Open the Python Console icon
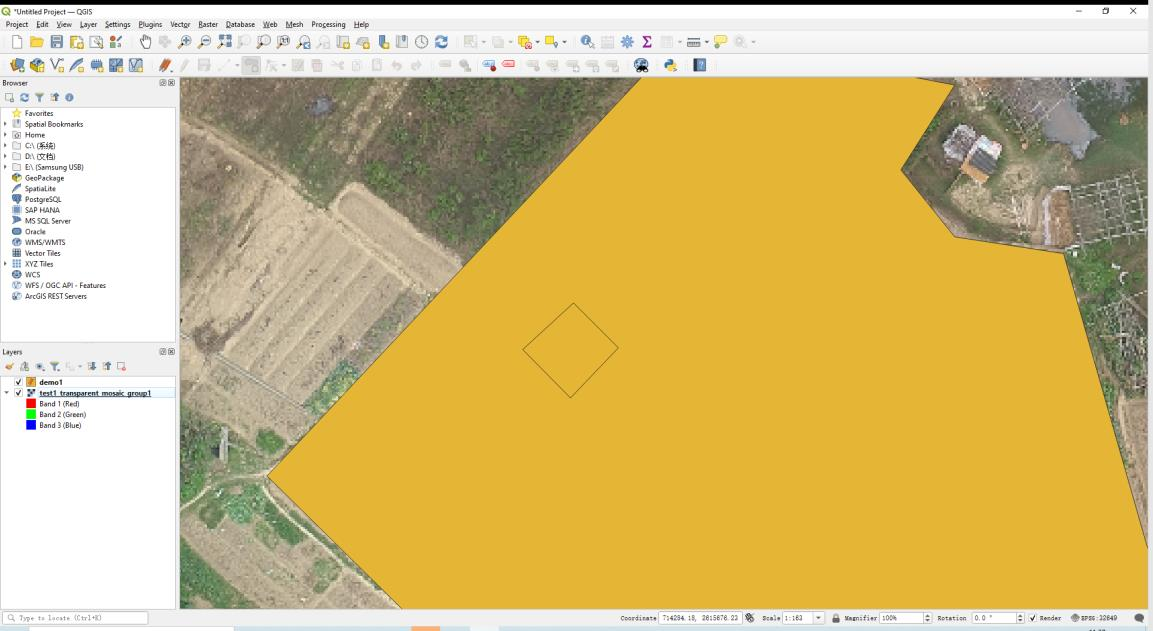 (670, 65)
